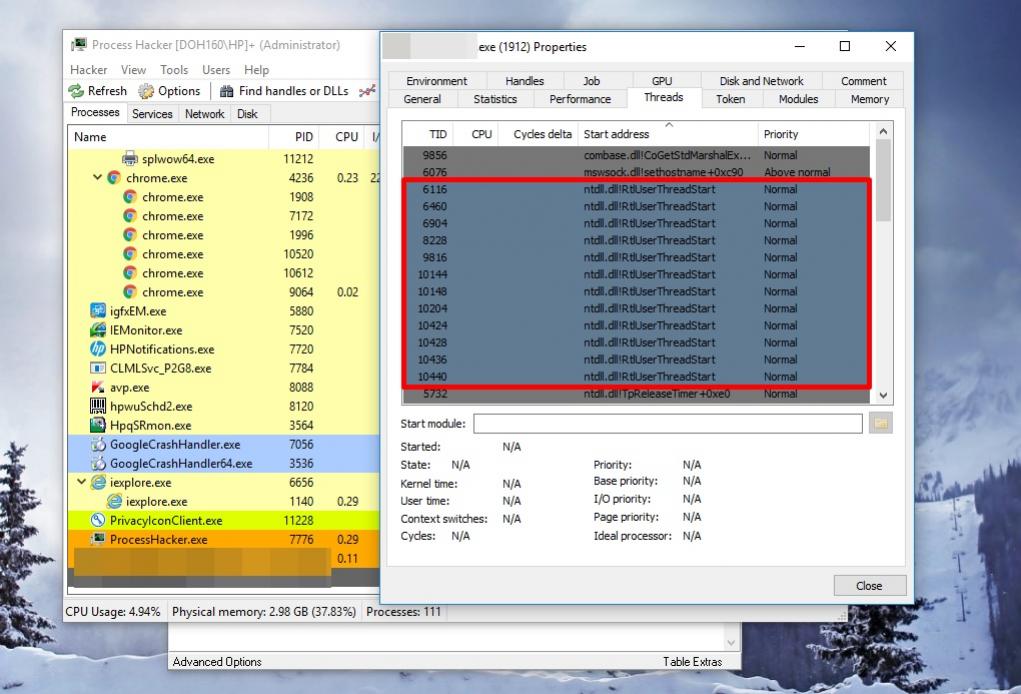Open the GPU tab in Properties

(662, 81)
